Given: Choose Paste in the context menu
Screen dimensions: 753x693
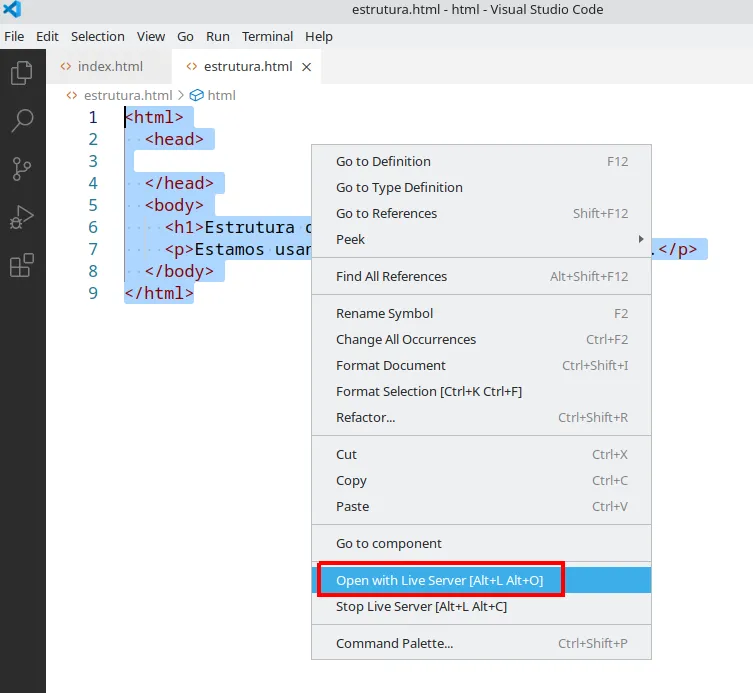Looking at the screenshot, I should (481, 506).
